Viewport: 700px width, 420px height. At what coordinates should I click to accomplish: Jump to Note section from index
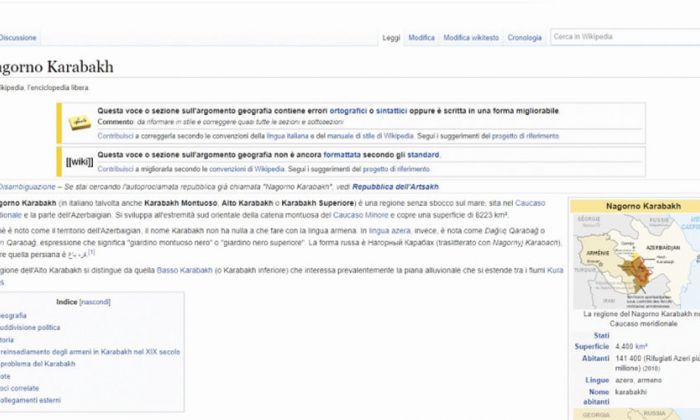tap(5, 376)
